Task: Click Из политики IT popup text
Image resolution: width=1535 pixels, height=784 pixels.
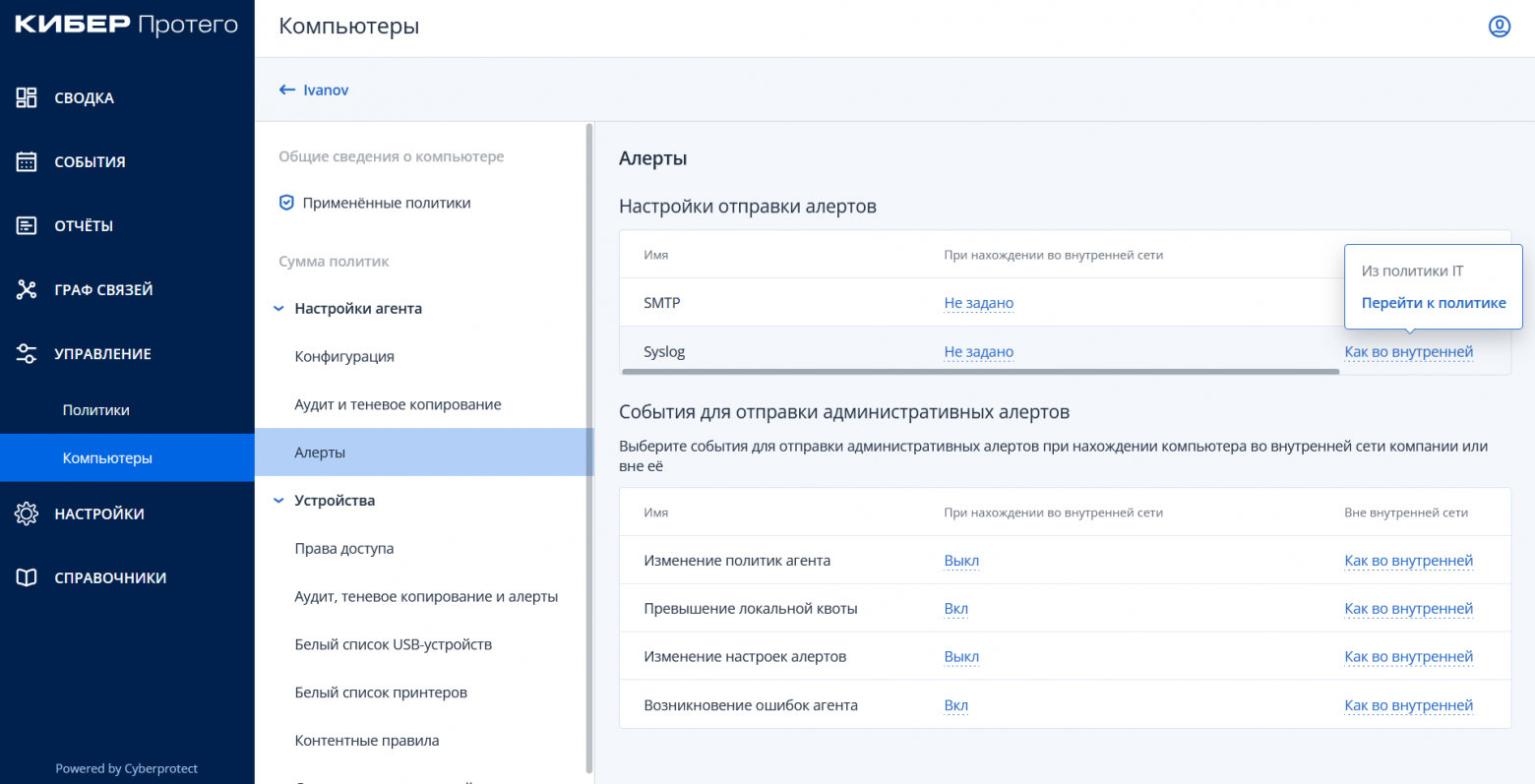Action: click(x=1412, y=271)
